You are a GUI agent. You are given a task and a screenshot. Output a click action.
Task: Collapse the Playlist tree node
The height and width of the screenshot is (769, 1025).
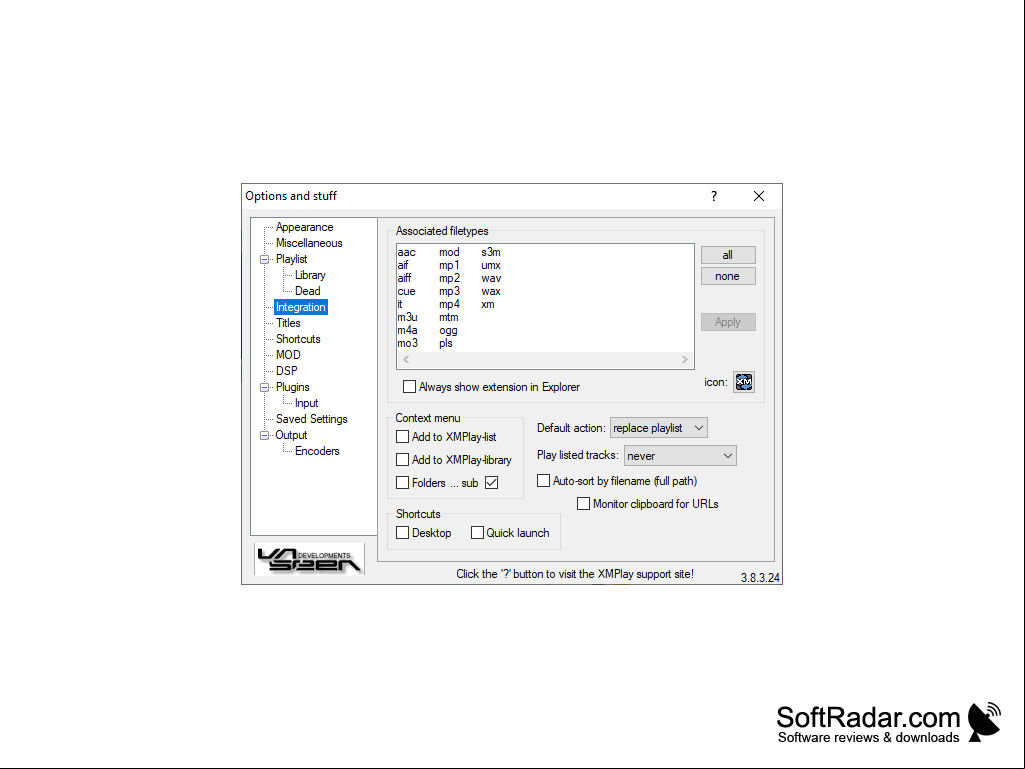(265, 259)
